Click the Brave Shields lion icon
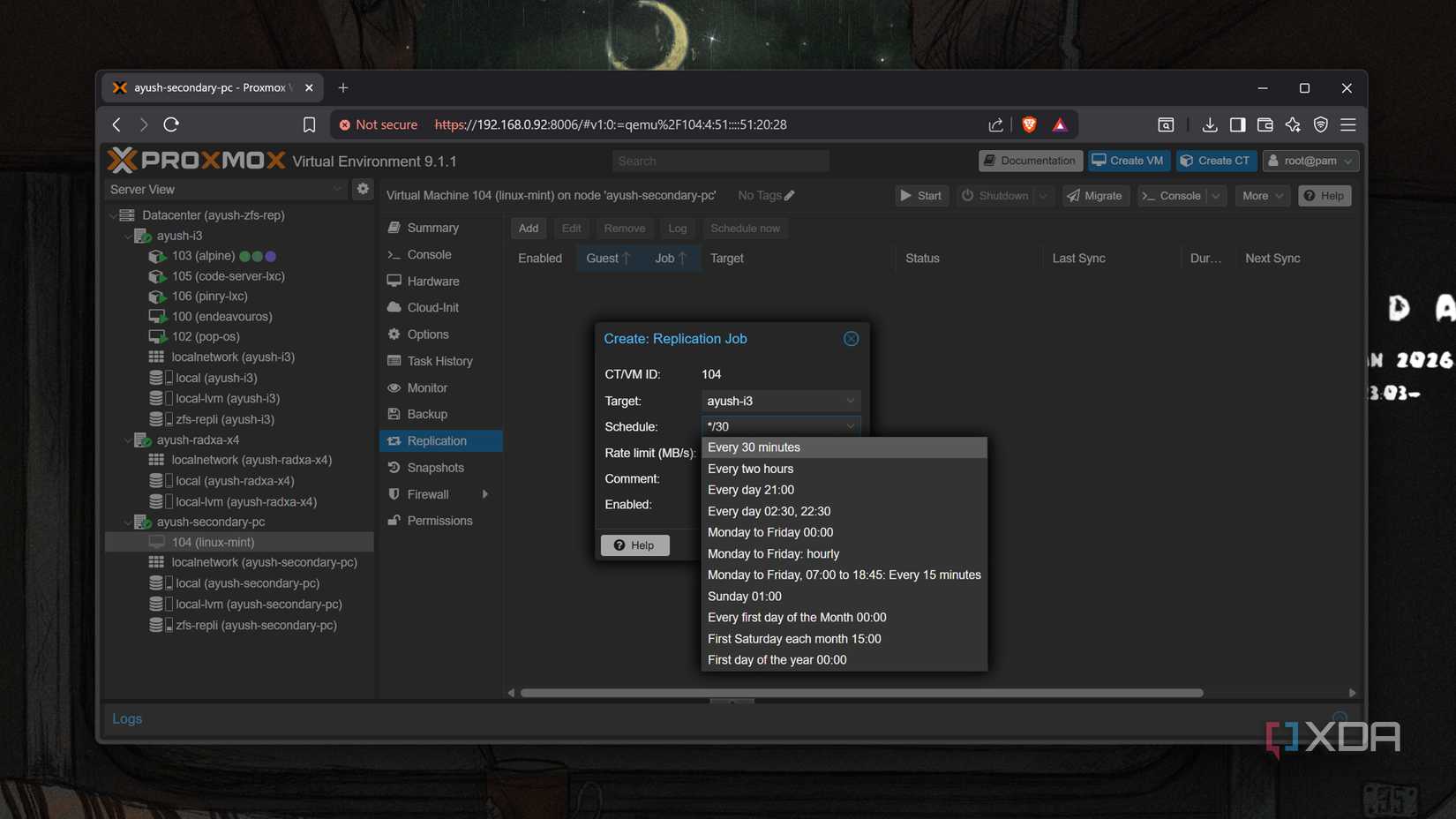Screen dimensions: 1456x819 point(1029,124)
